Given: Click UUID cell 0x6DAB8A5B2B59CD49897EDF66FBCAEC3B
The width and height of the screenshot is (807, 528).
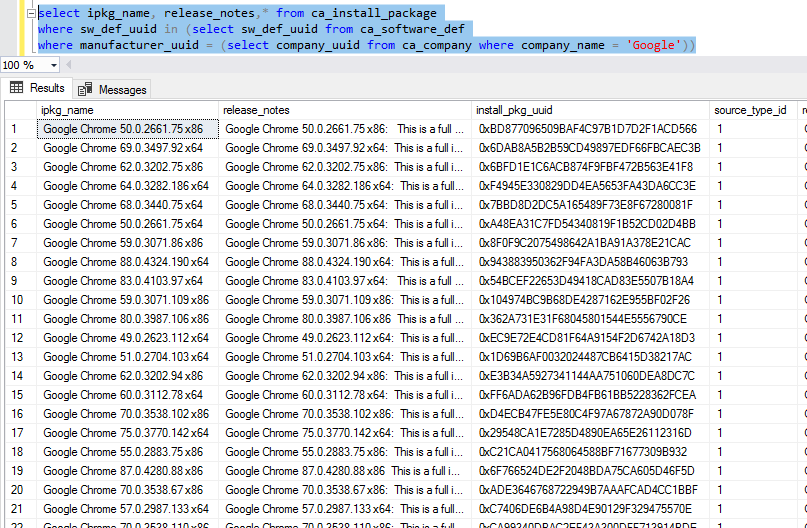Looking at the screenshot, I should tap(590, 148).
